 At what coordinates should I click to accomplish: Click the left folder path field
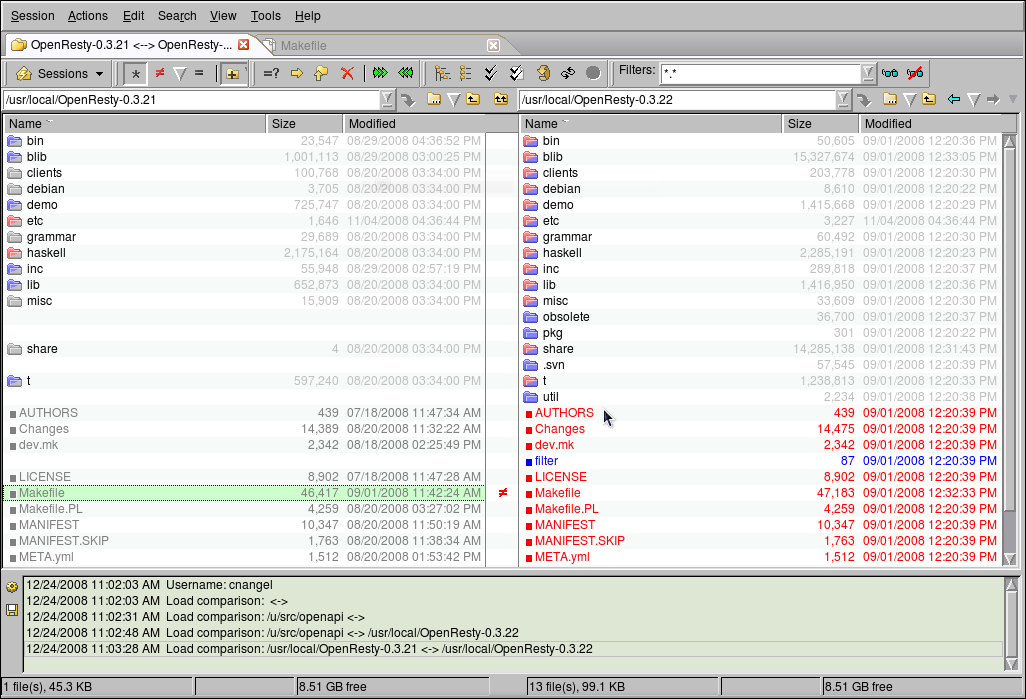tap(192, 99)
